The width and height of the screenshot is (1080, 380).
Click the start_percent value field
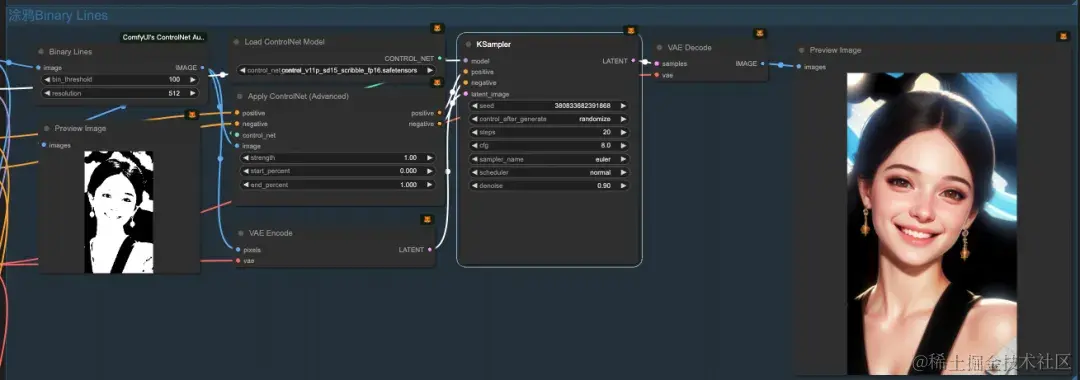point(338,171)
